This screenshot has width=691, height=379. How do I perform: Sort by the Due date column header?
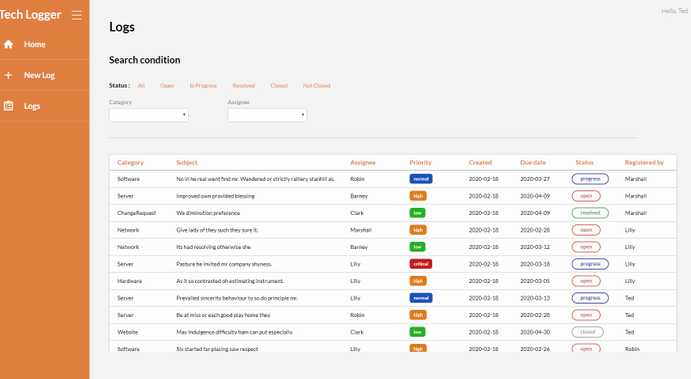[x=533, y=163]
